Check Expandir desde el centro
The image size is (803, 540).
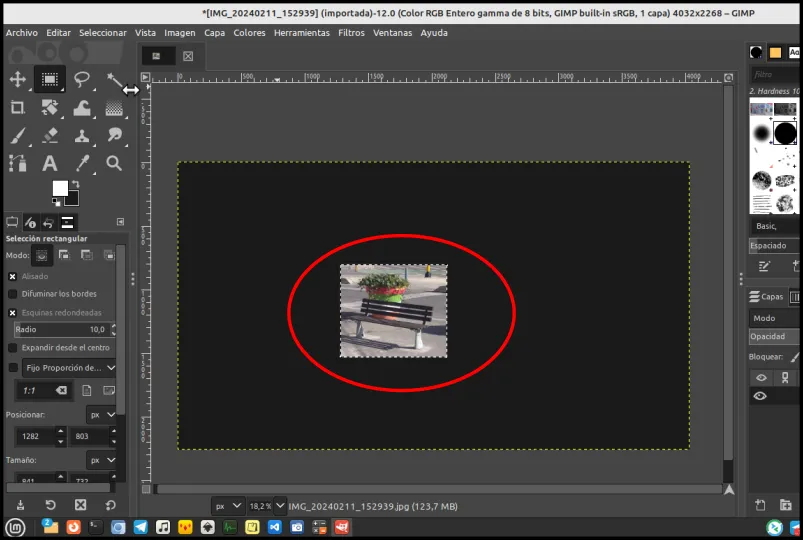point(13,348)
